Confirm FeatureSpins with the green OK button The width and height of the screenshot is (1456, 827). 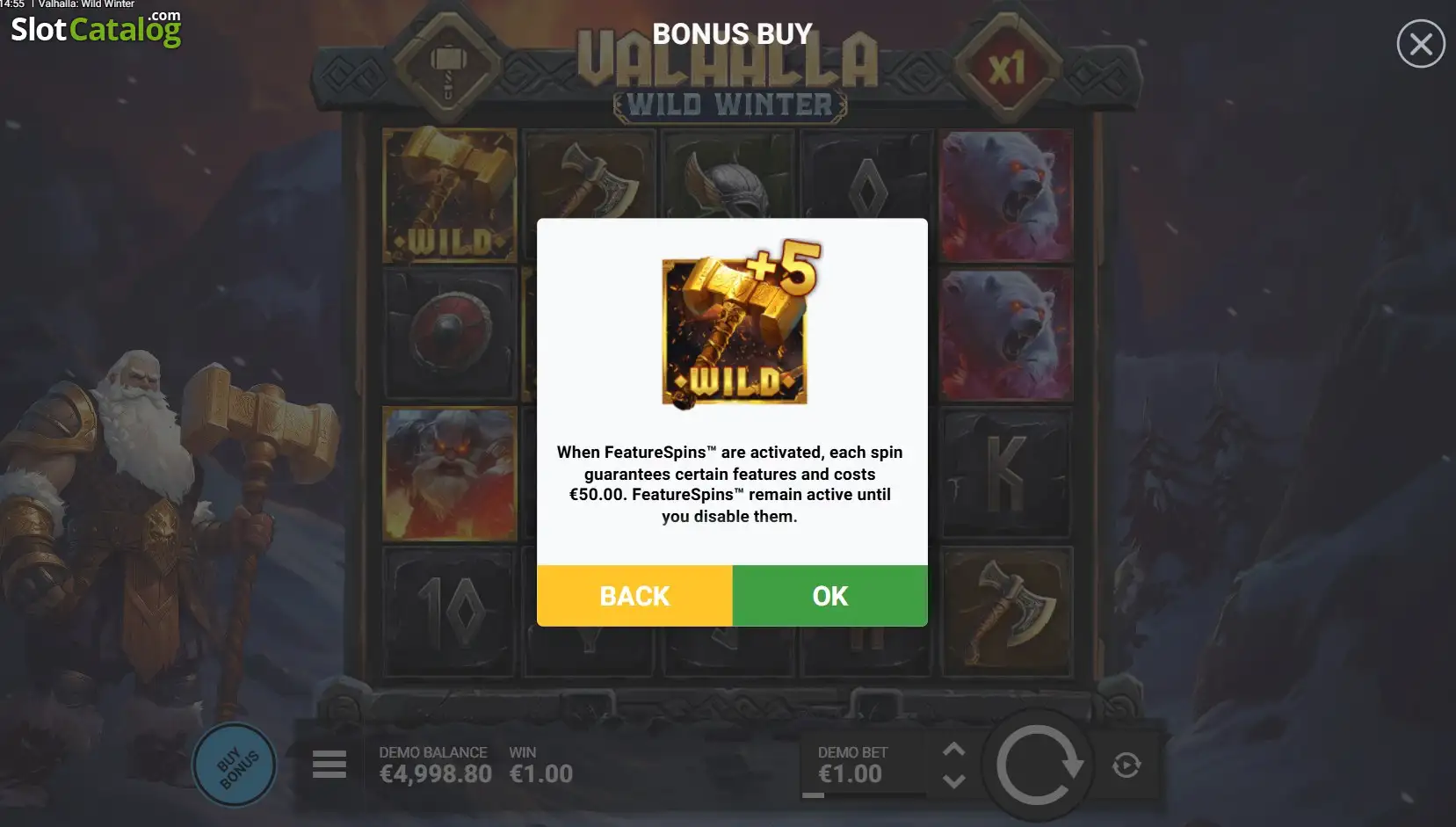pos(829,596)
